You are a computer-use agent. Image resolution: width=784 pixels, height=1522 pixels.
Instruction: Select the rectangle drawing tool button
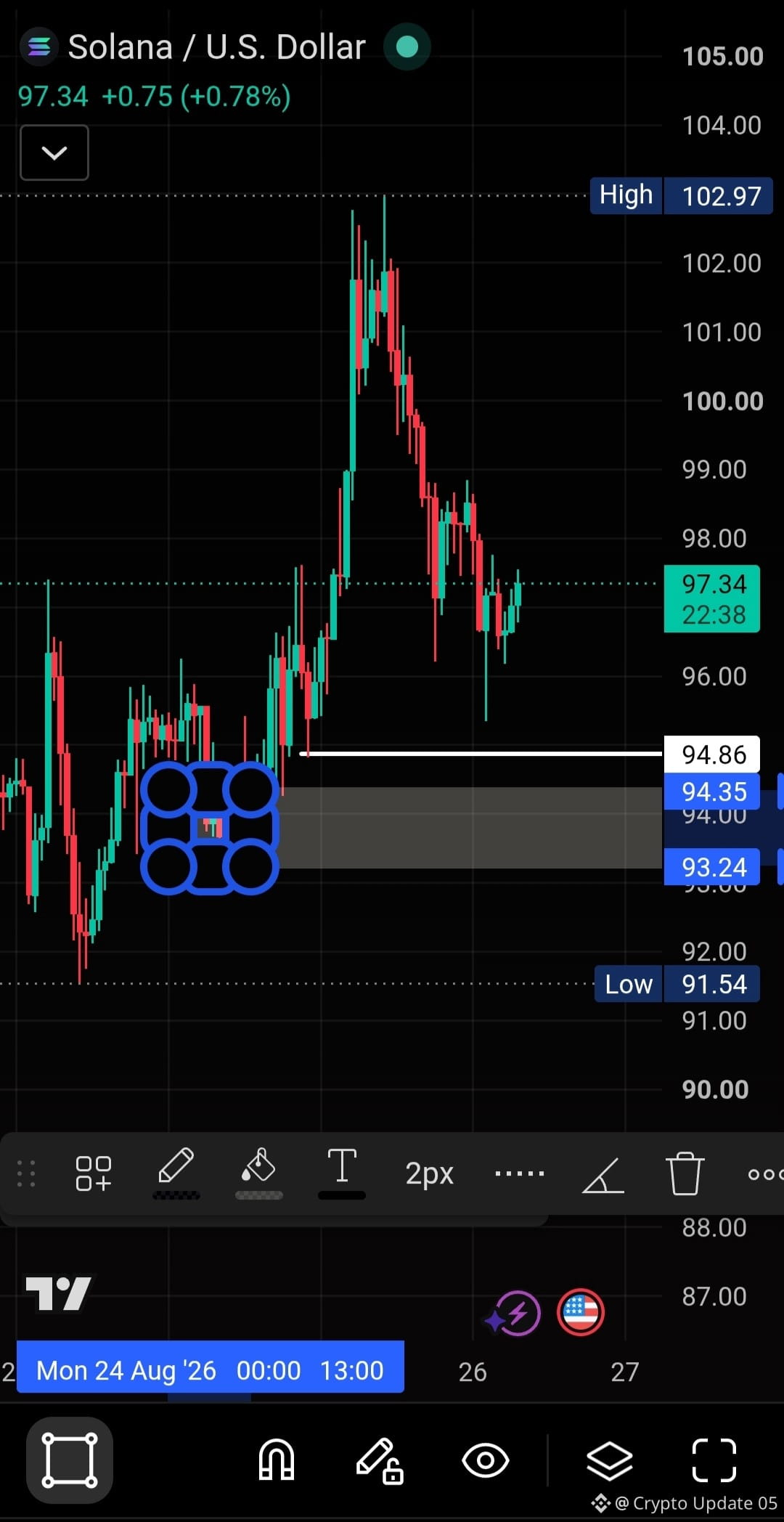coord(70,1460)
